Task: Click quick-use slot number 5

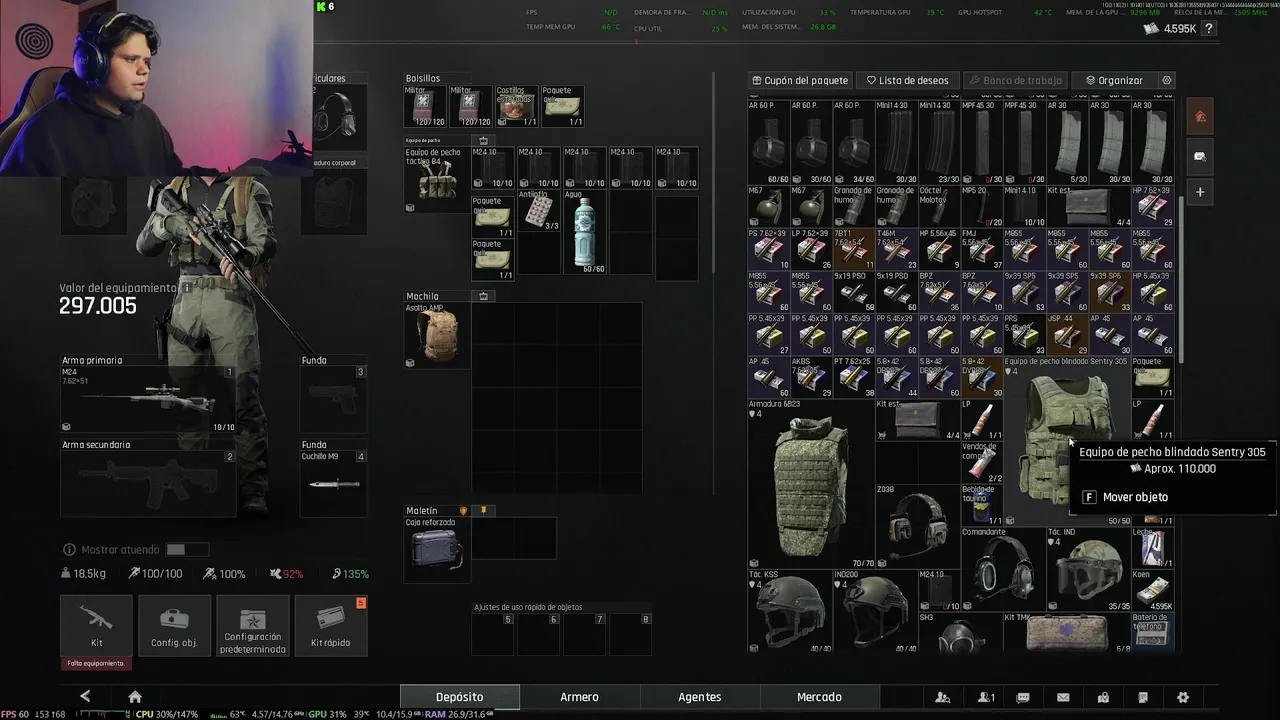Action: point(494,633)
